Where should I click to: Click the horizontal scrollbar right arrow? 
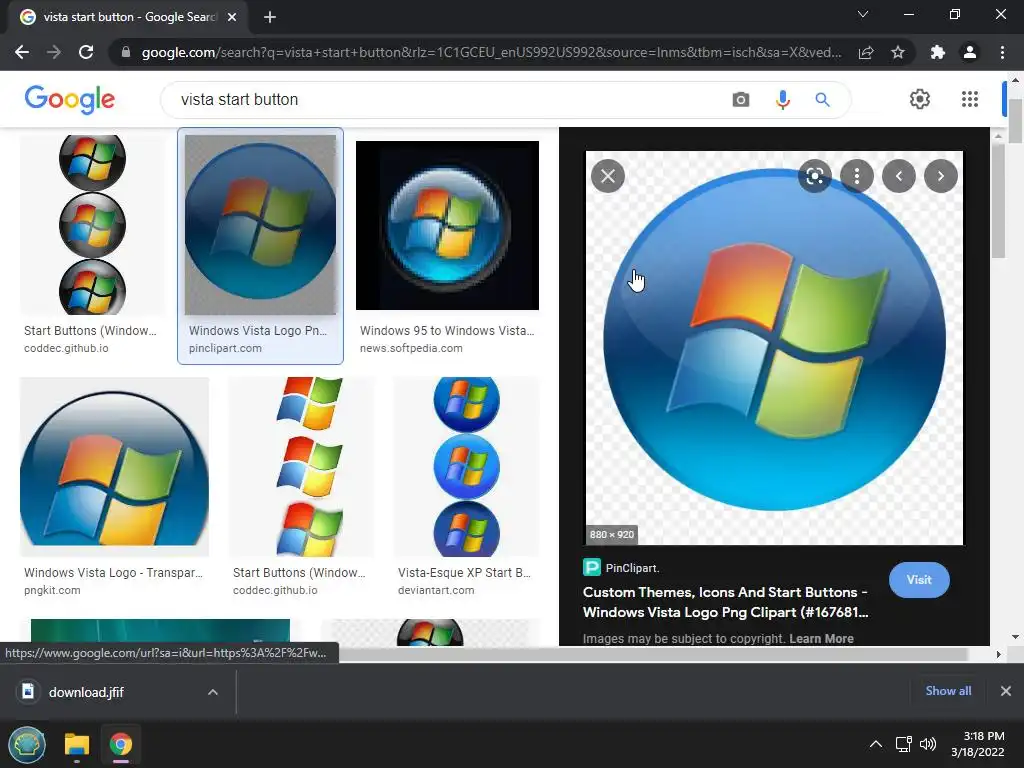pos(998,654)
